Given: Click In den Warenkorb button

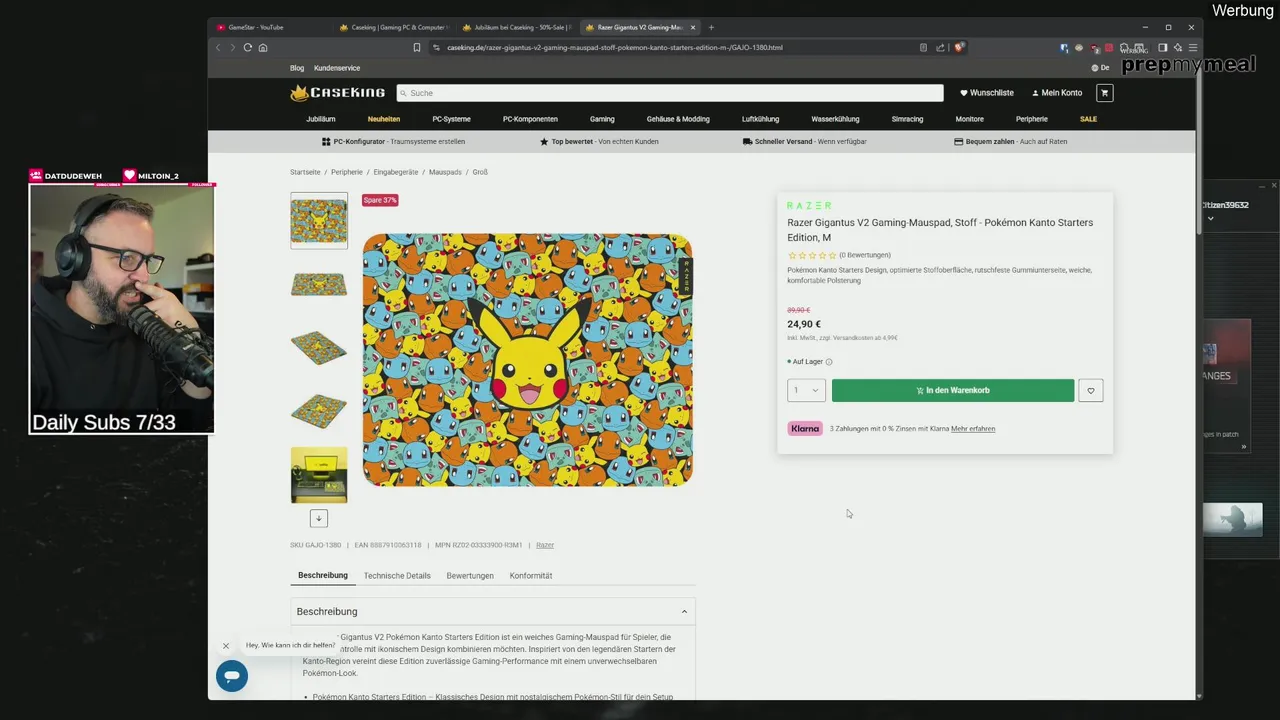Looking at the screenshot, I should pyautogui.click(x=953, y=391).
